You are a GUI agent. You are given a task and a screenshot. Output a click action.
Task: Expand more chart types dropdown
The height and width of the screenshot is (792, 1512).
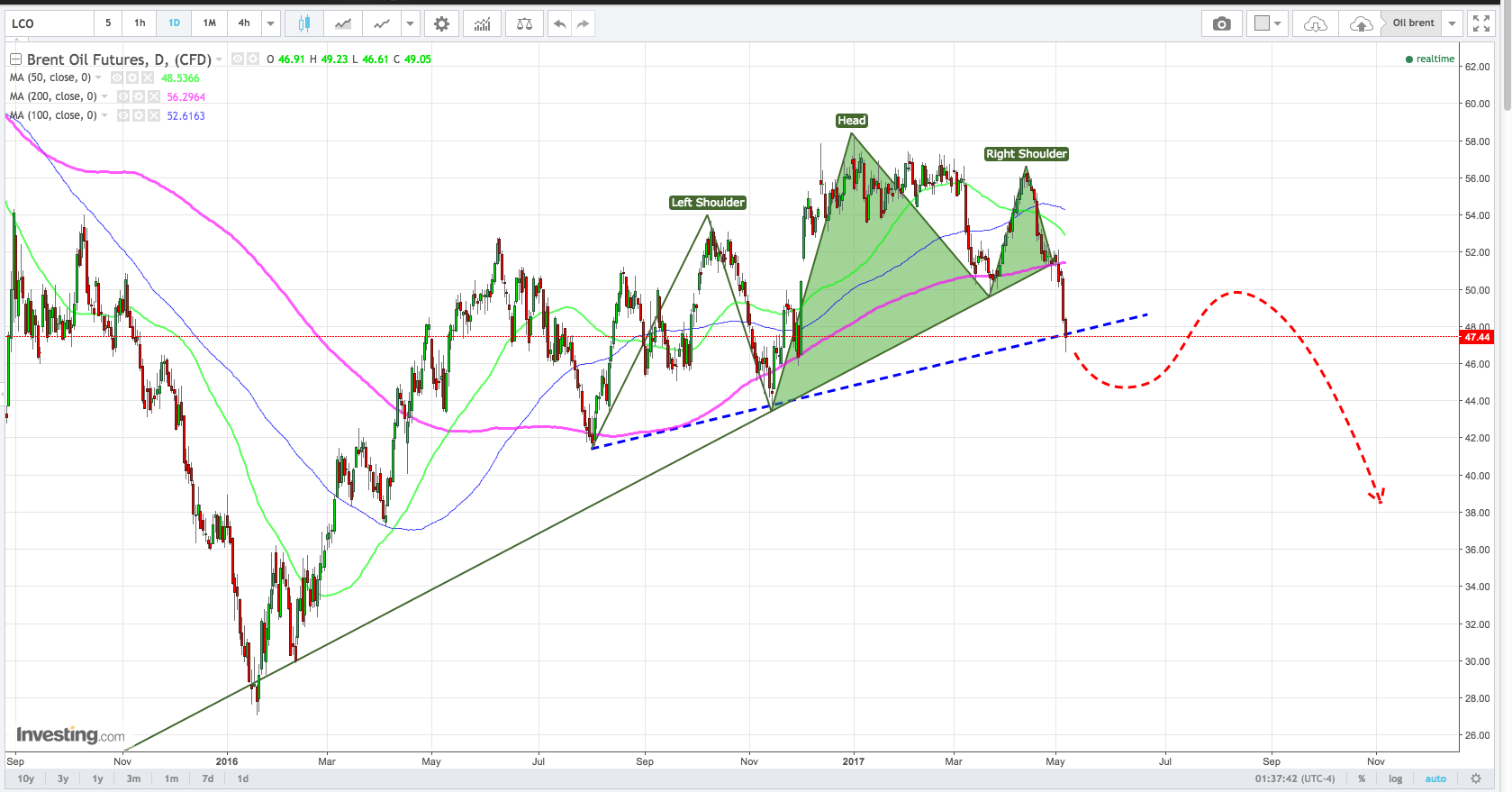tap(411, 23)
